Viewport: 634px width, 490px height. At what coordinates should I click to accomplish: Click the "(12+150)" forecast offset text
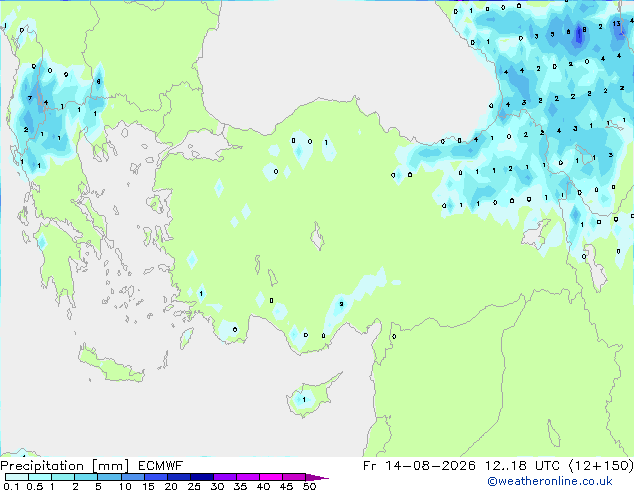[x=601, y=466]
